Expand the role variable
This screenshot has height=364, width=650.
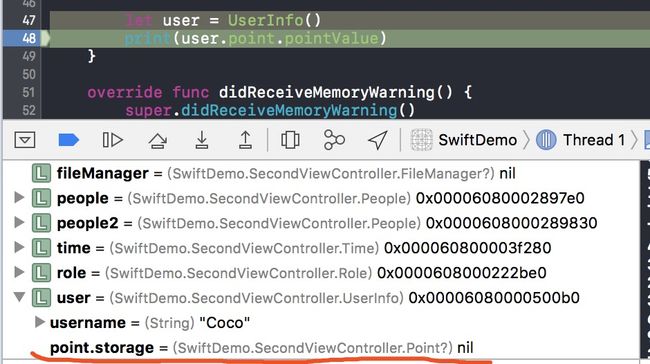click(19, 272)
